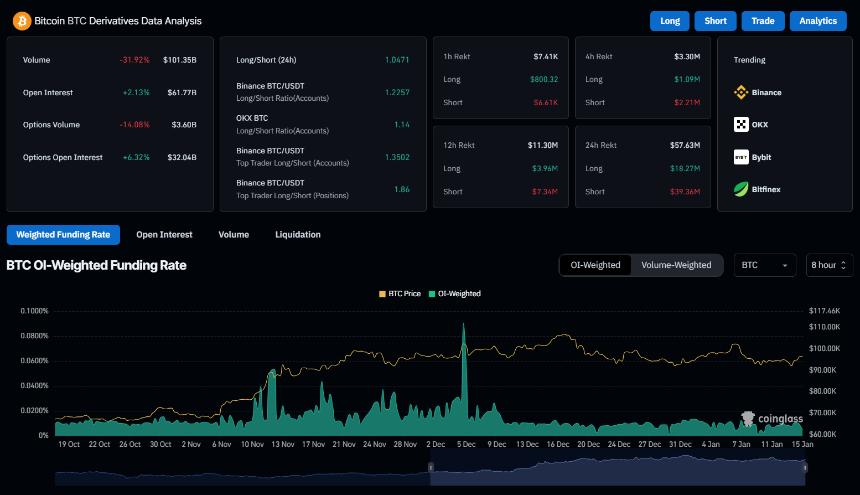Open the Trade button
Image resolution: width=860 pixels, height=495 pixels.
[763, 21]
